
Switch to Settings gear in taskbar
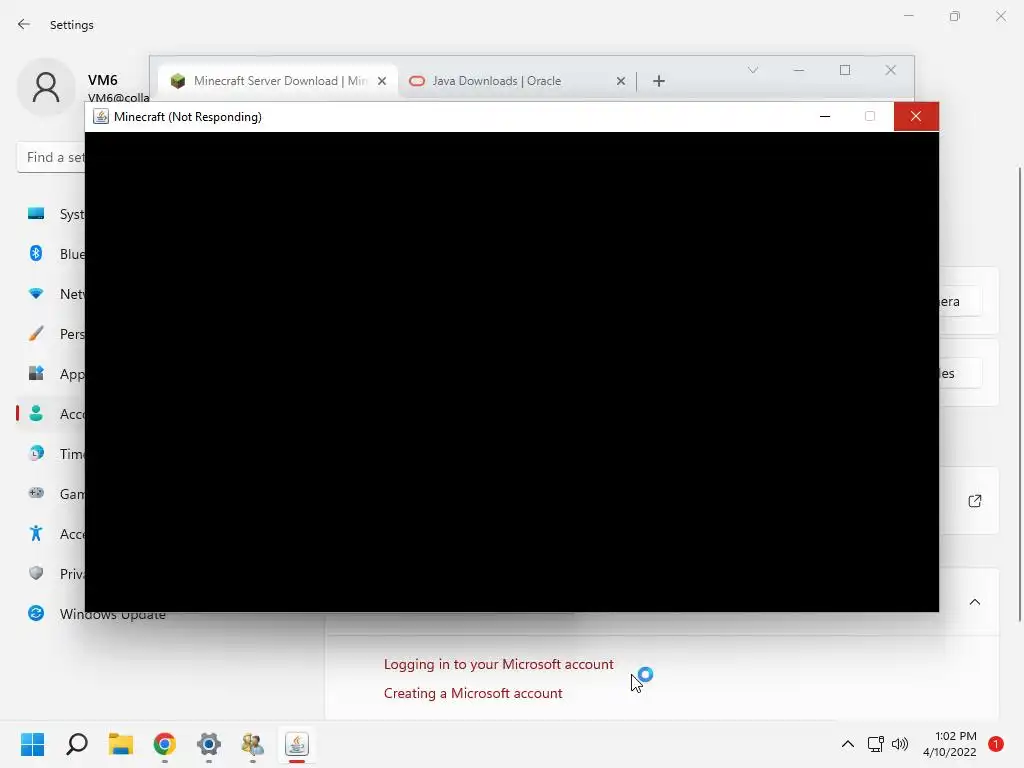(209, 744)
